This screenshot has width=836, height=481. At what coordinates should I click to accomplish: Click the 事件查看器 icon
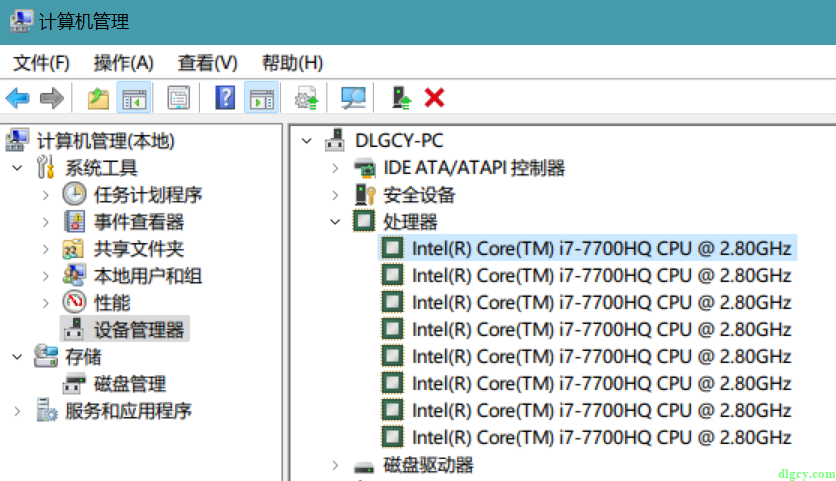pos(74,221)
